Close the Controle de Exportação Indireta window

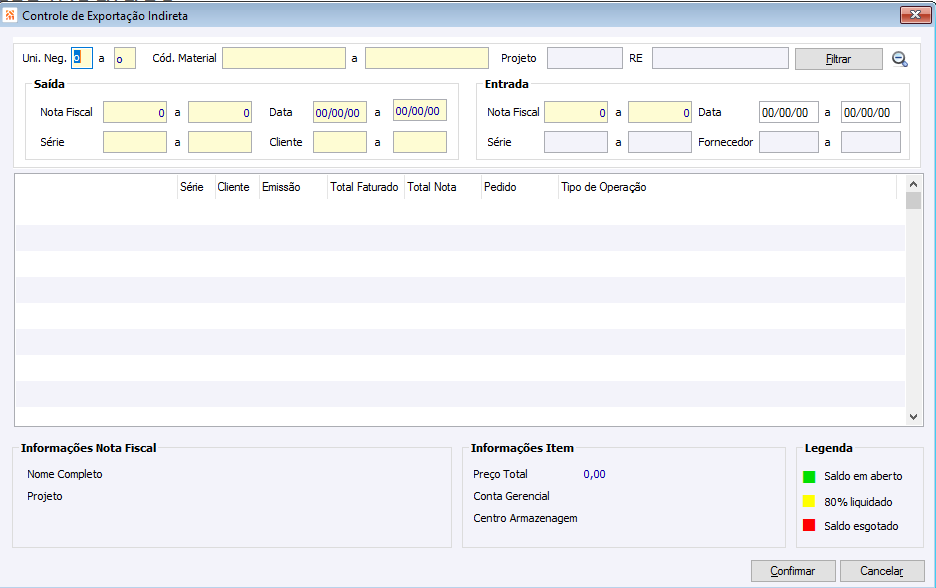pos(915,15)
